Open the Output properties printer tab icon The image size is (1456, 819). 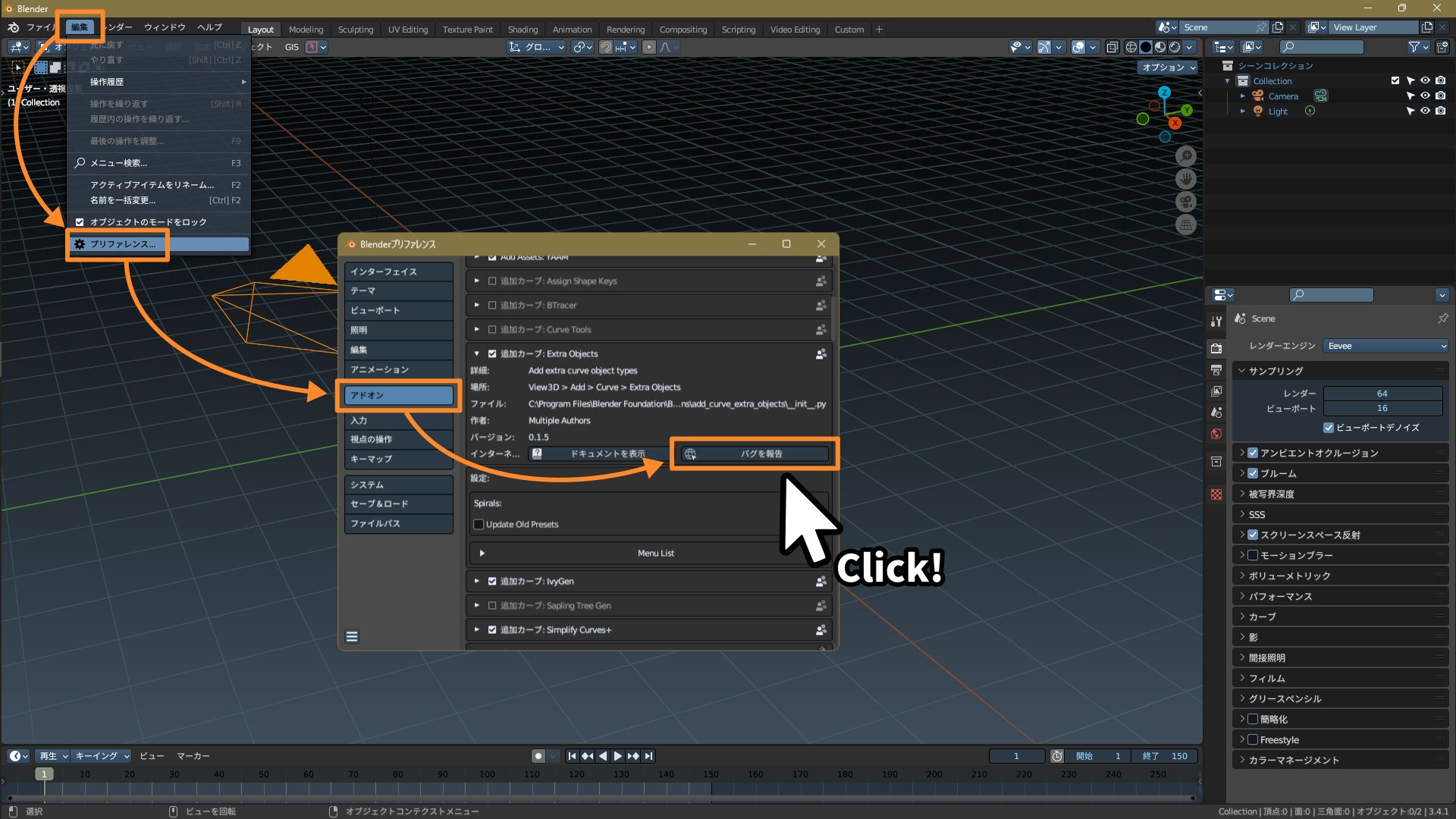coord(1216,370)
